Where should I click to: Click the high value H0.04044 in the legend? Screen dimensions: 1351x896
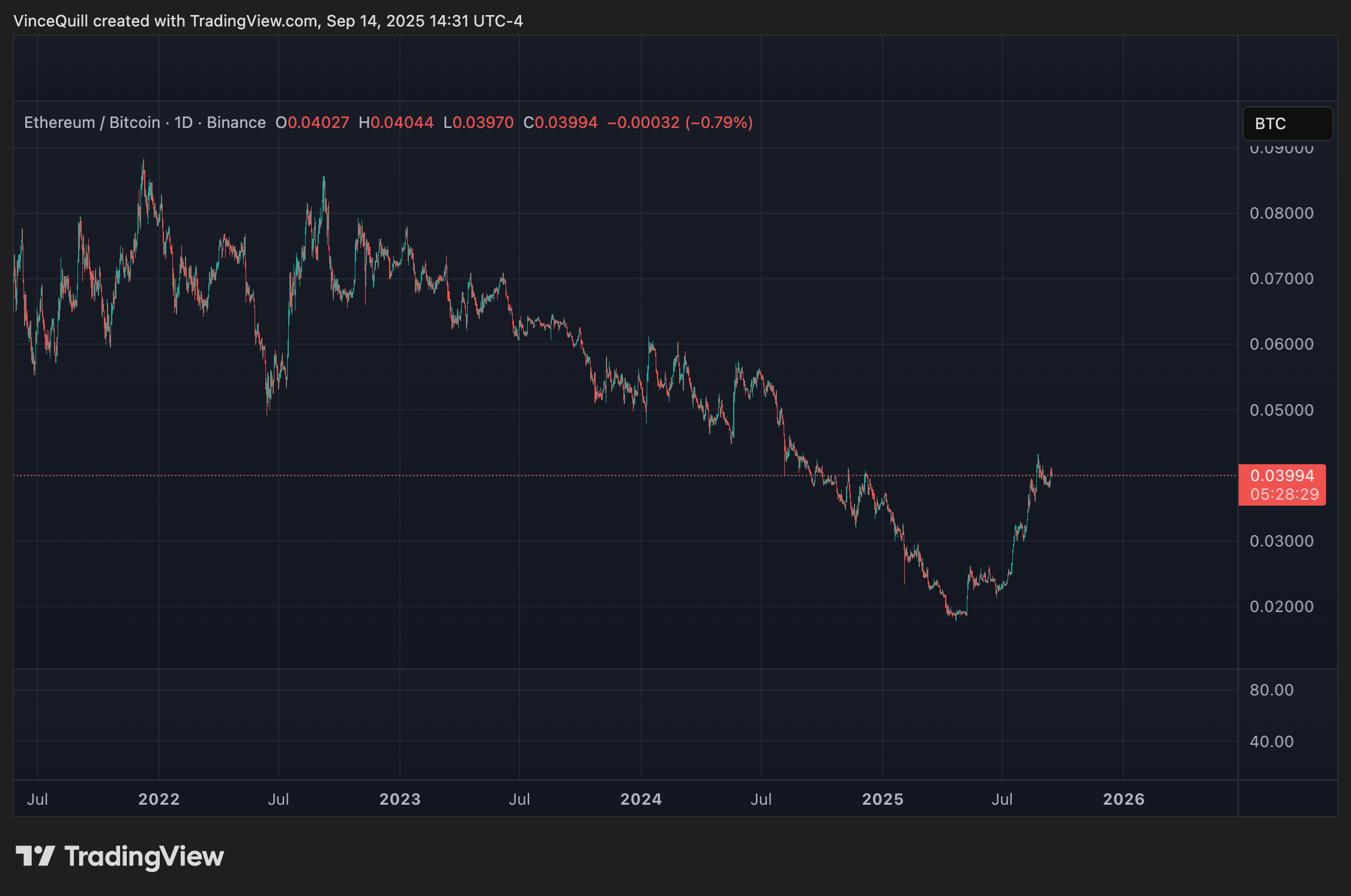tap(396, 123)
